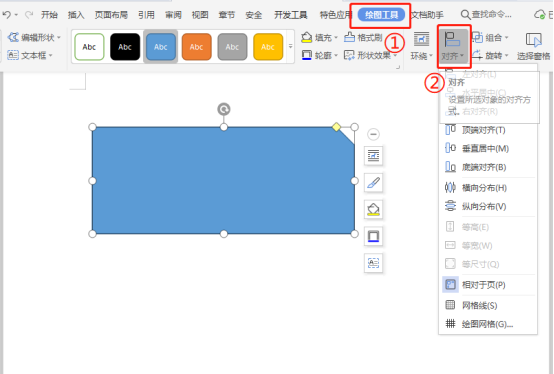Choose 等宽(W) menu item
The height and width of the screenshot is (374, 554).
[488, 245]
